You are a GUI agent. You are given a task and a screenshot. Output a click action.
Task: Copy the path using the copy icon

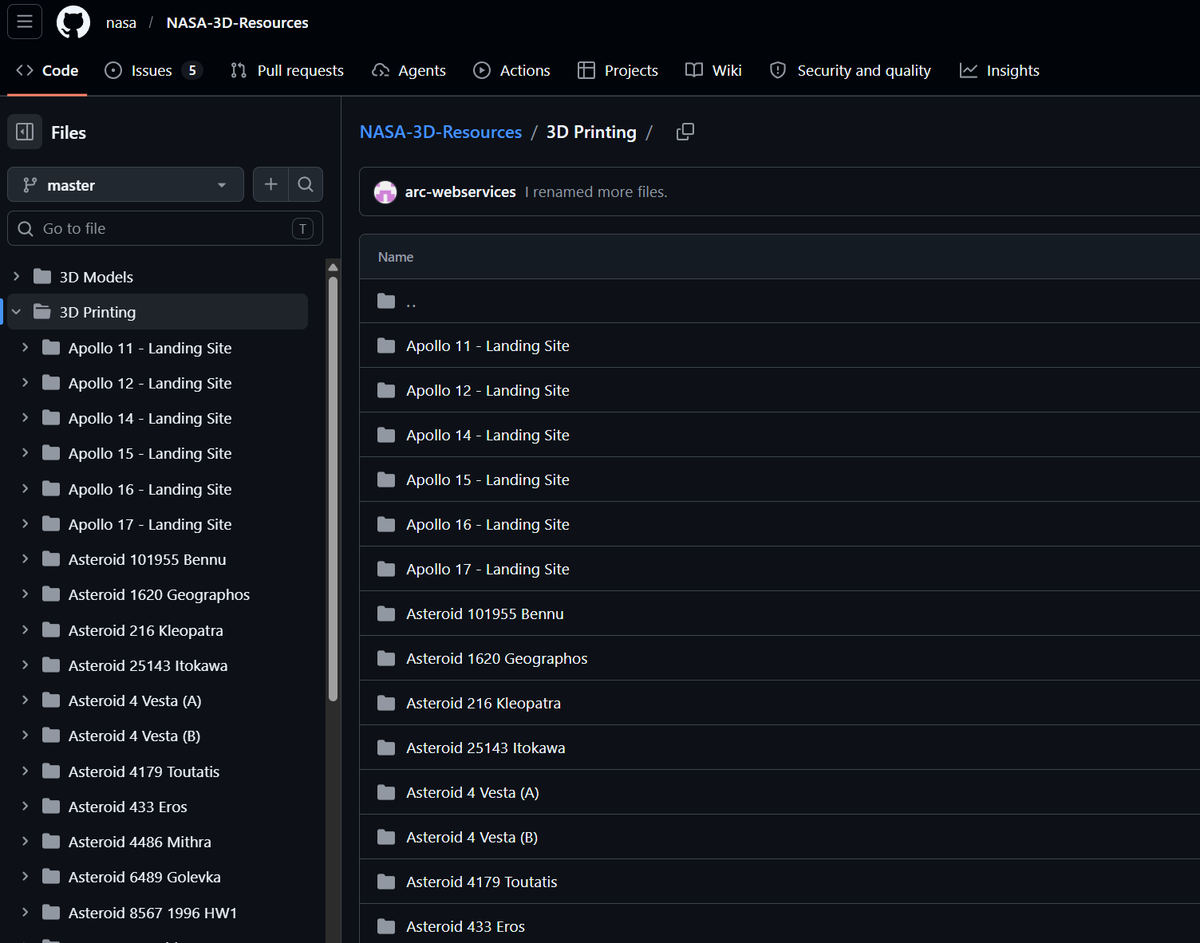685,132
